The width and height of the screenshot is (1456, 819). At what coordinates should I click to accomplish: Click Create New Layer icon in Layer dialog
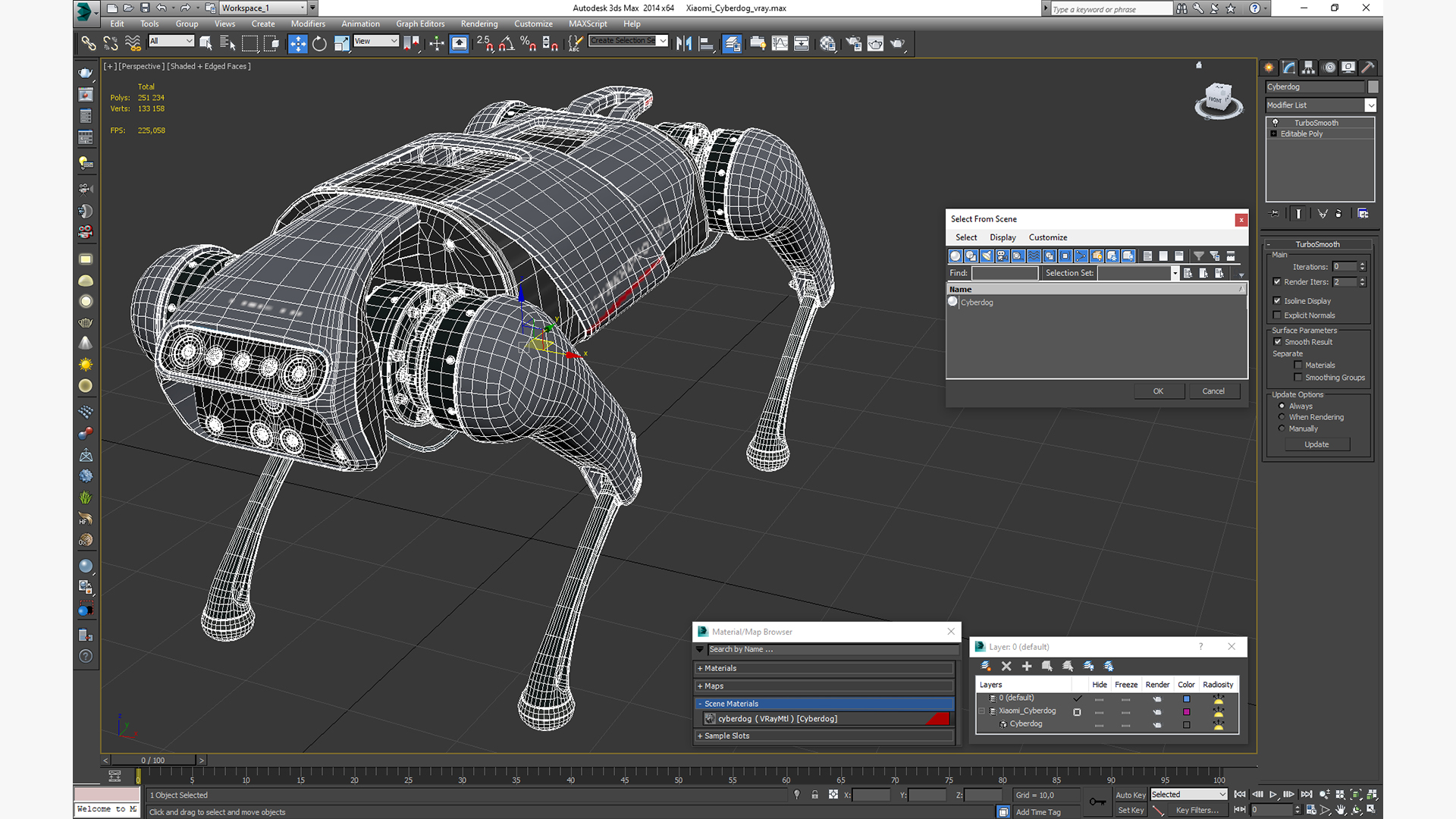986,666
